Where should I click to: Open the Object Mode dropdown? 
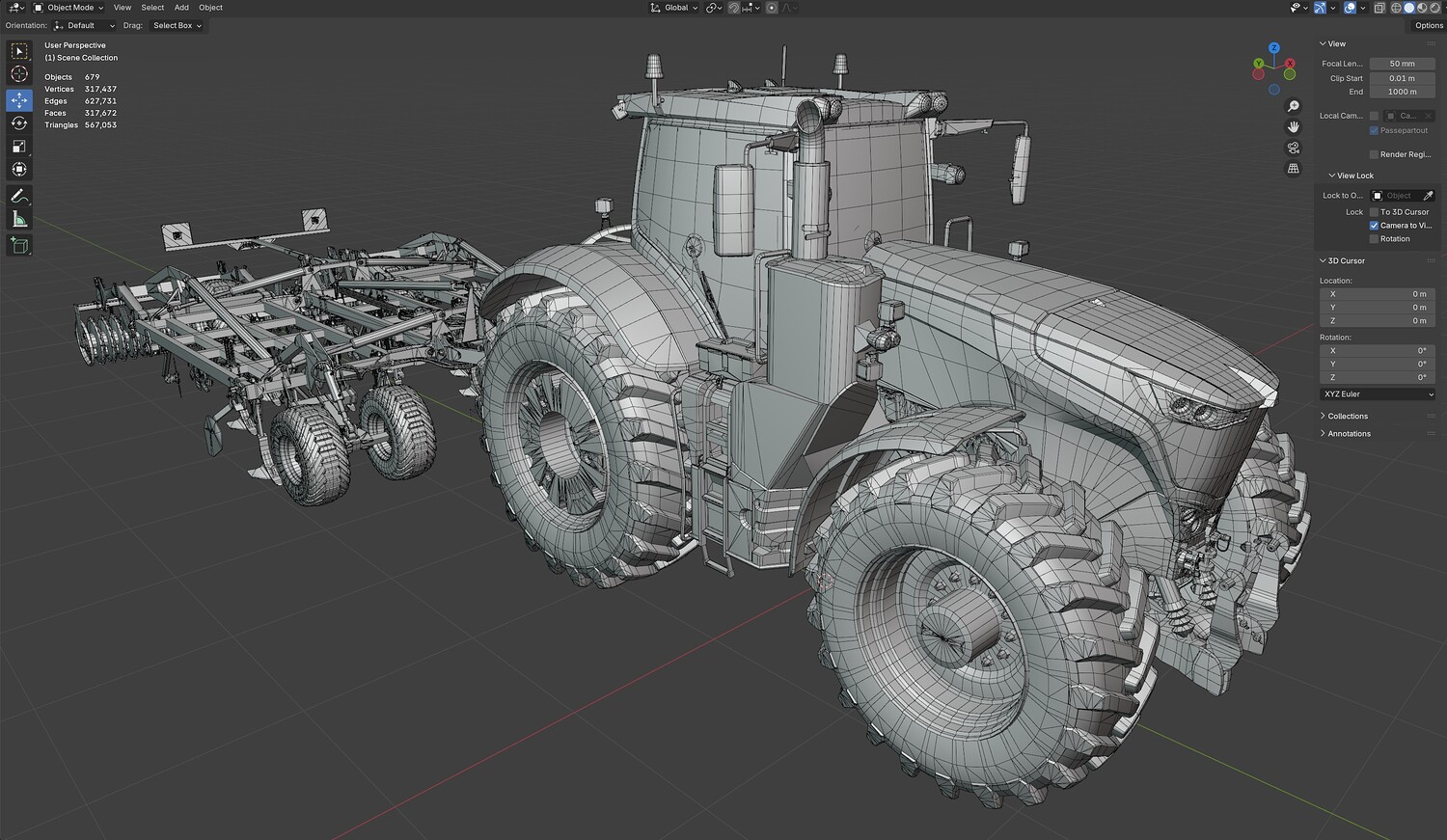pyautogui.click(x=69, y=8)
